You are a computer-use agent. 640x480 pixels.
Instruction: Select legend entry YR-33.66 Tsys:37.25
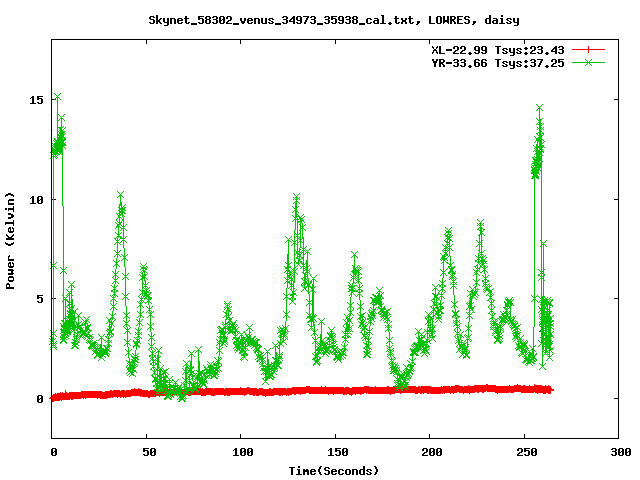[x=498, y=63]
